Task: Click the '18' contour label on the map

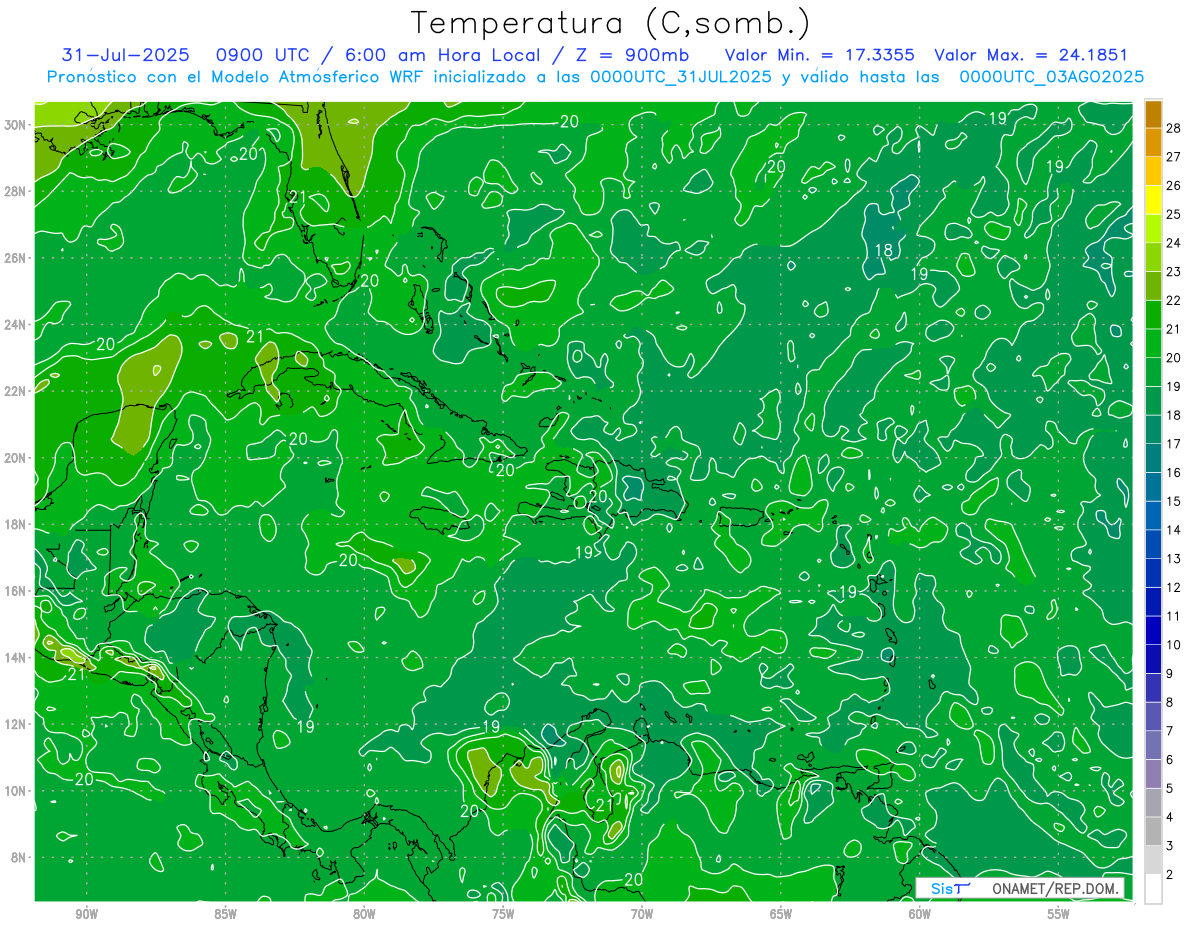Action: point(884,250)
